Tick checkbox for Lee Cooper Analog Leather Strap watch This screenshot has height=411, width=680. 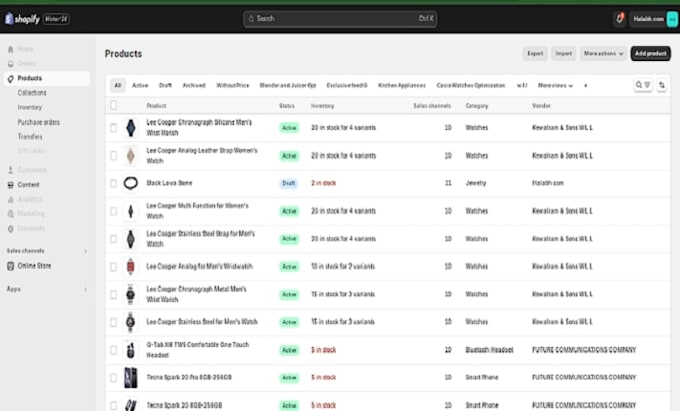point(114,156)
